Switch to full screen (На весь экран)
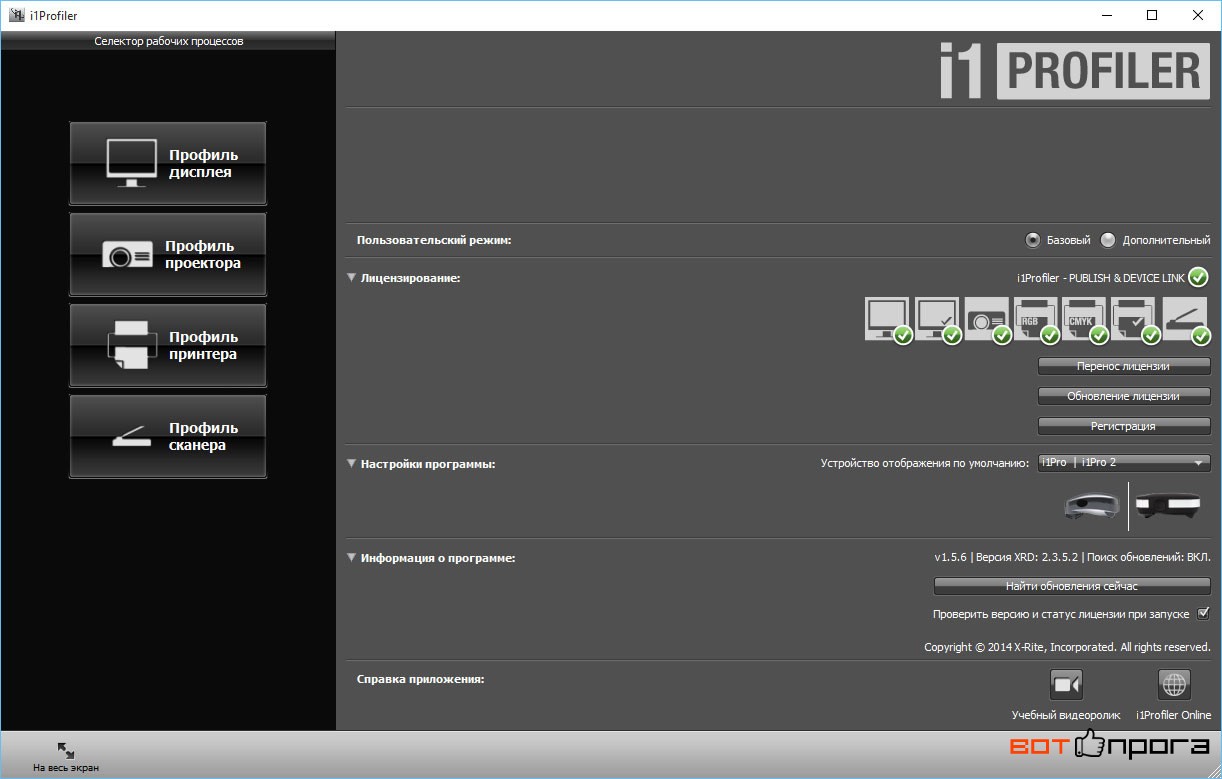 pyautogui.click(x=66, y=757)
